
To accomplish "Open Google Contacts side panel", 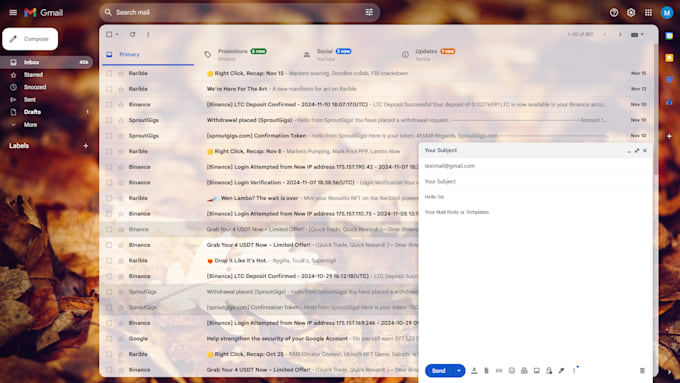I will click(669, 101).
